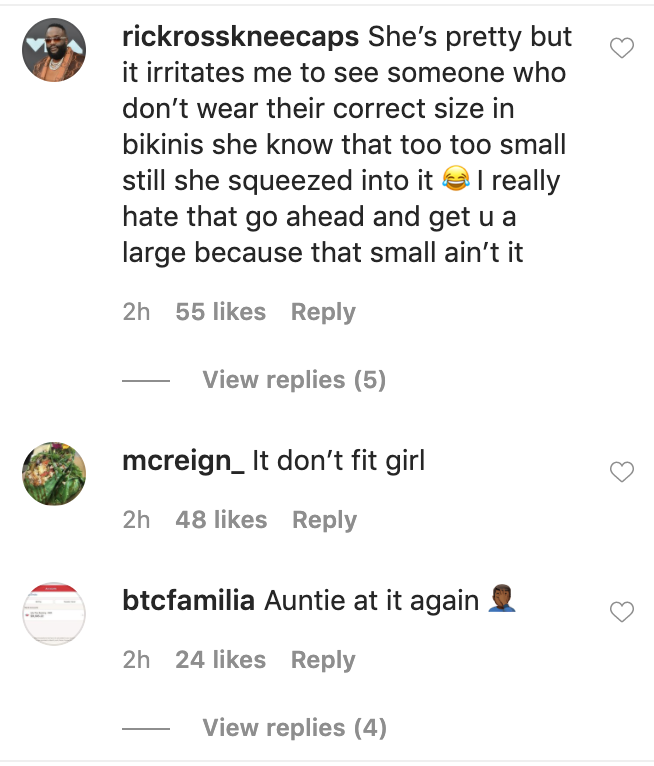Reply to the btcfamilia comment
Viewport: 654px width, 766px height.
click(x=323, y=660)
